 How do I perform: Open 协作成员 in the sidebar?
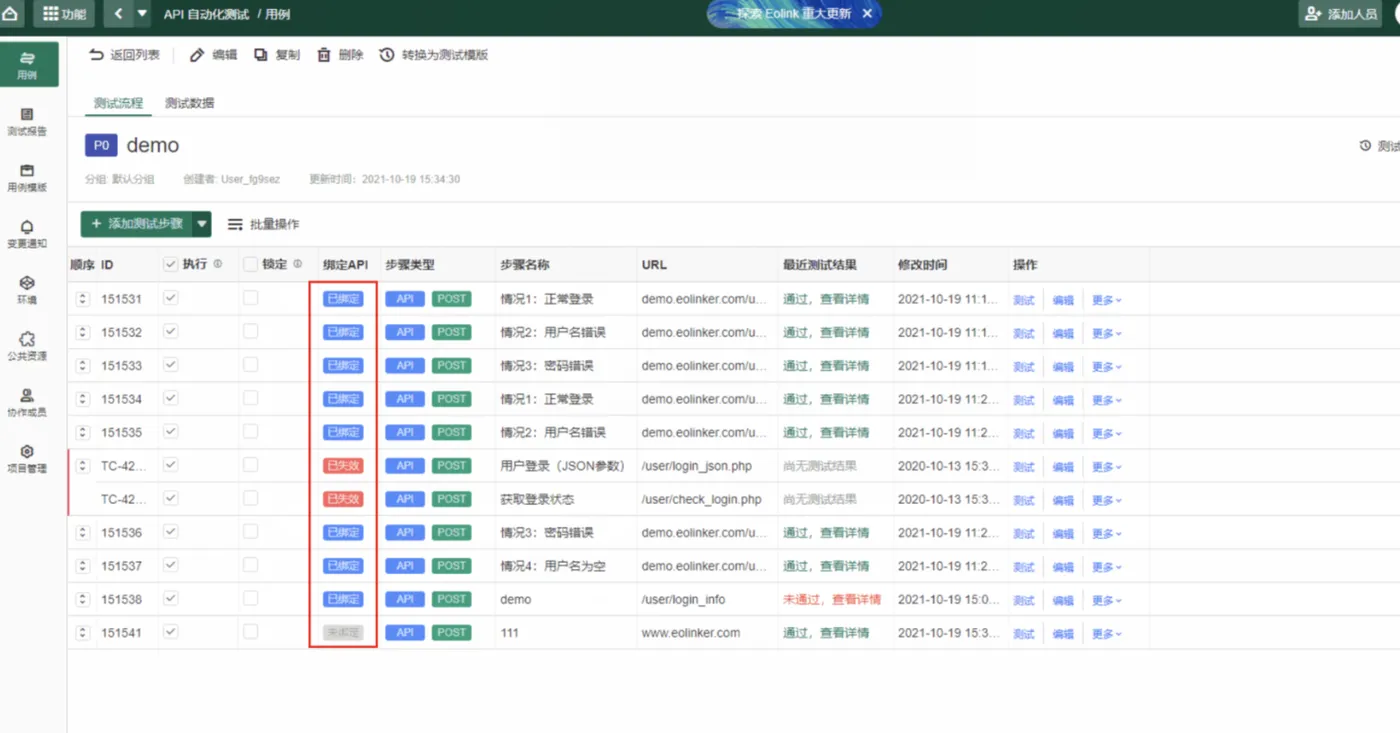pos(28,402)
